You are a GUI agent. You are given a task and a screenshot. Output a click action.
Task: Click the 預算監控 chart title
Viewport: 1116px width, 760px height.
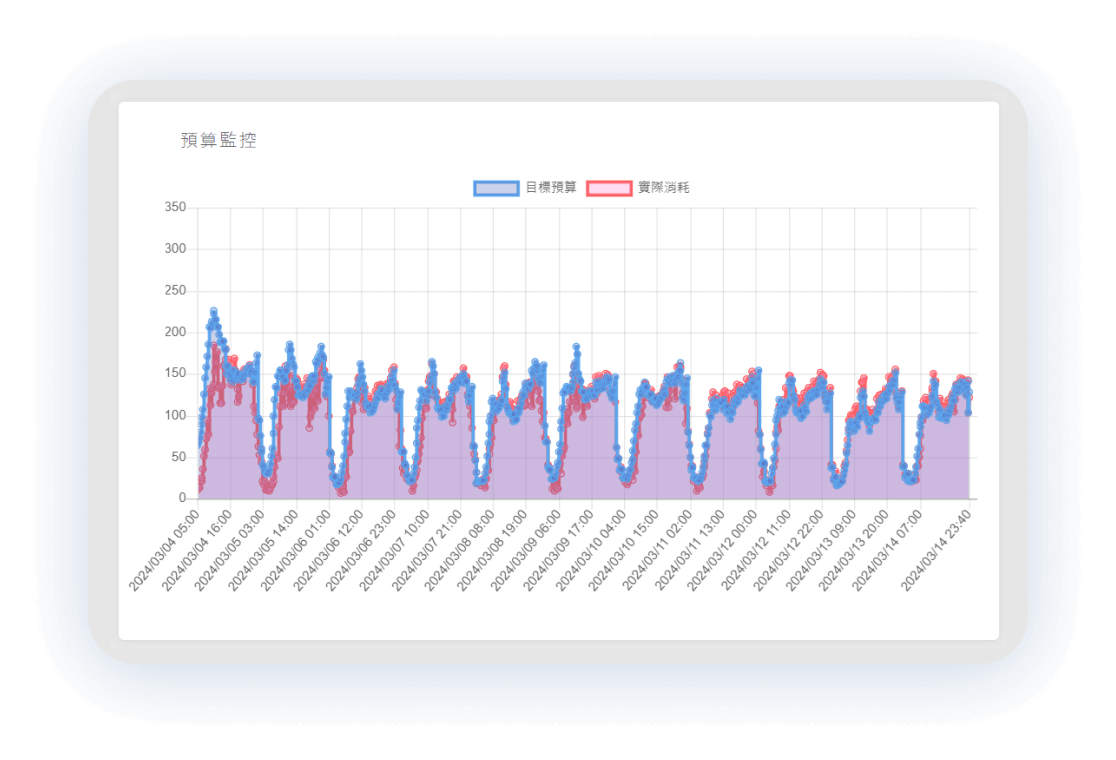coord(219,140)
